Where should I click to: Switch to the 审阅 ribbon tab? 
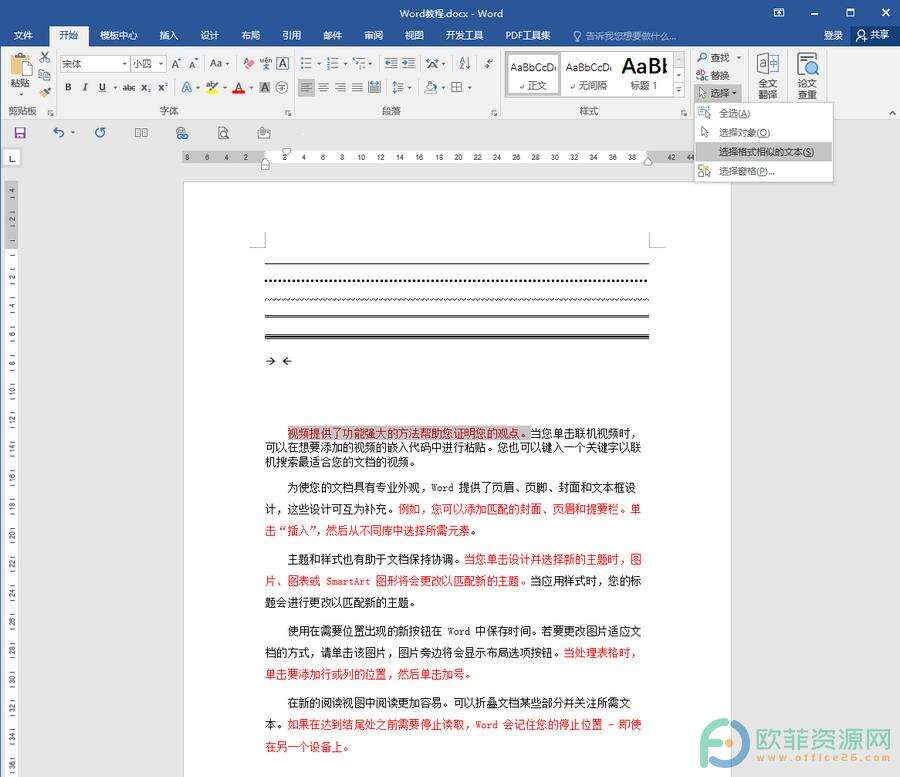[373, 36]
